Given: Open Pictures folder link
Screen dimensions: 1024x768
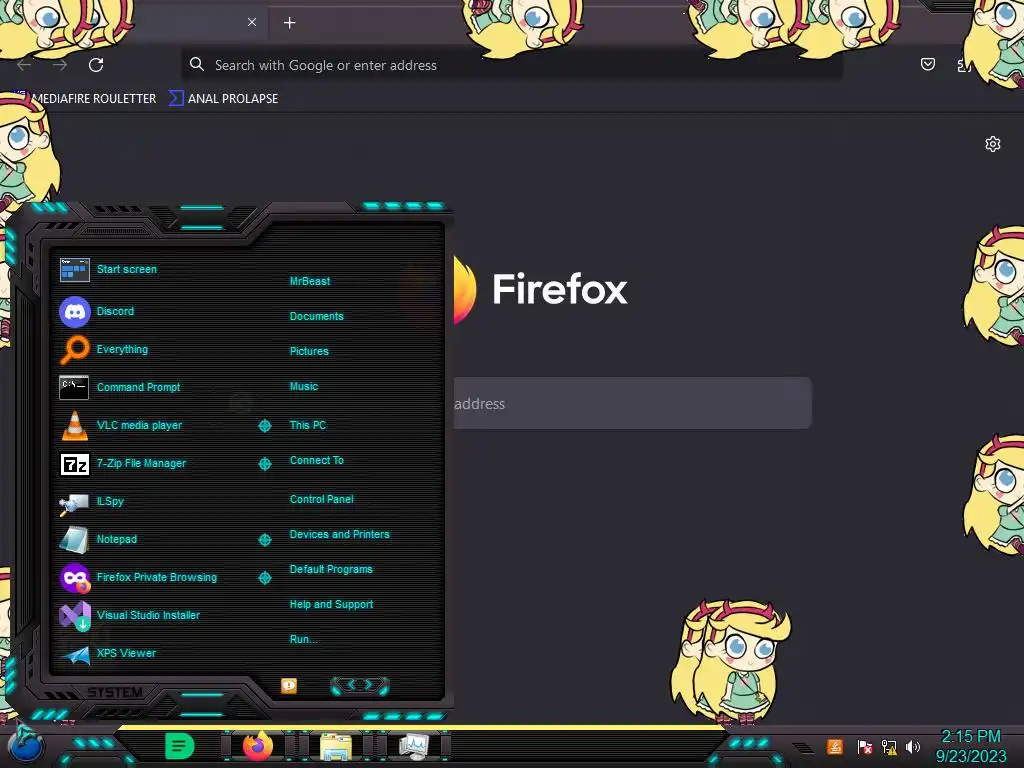Looking at the screenshot, I should [x=309, y=351].
